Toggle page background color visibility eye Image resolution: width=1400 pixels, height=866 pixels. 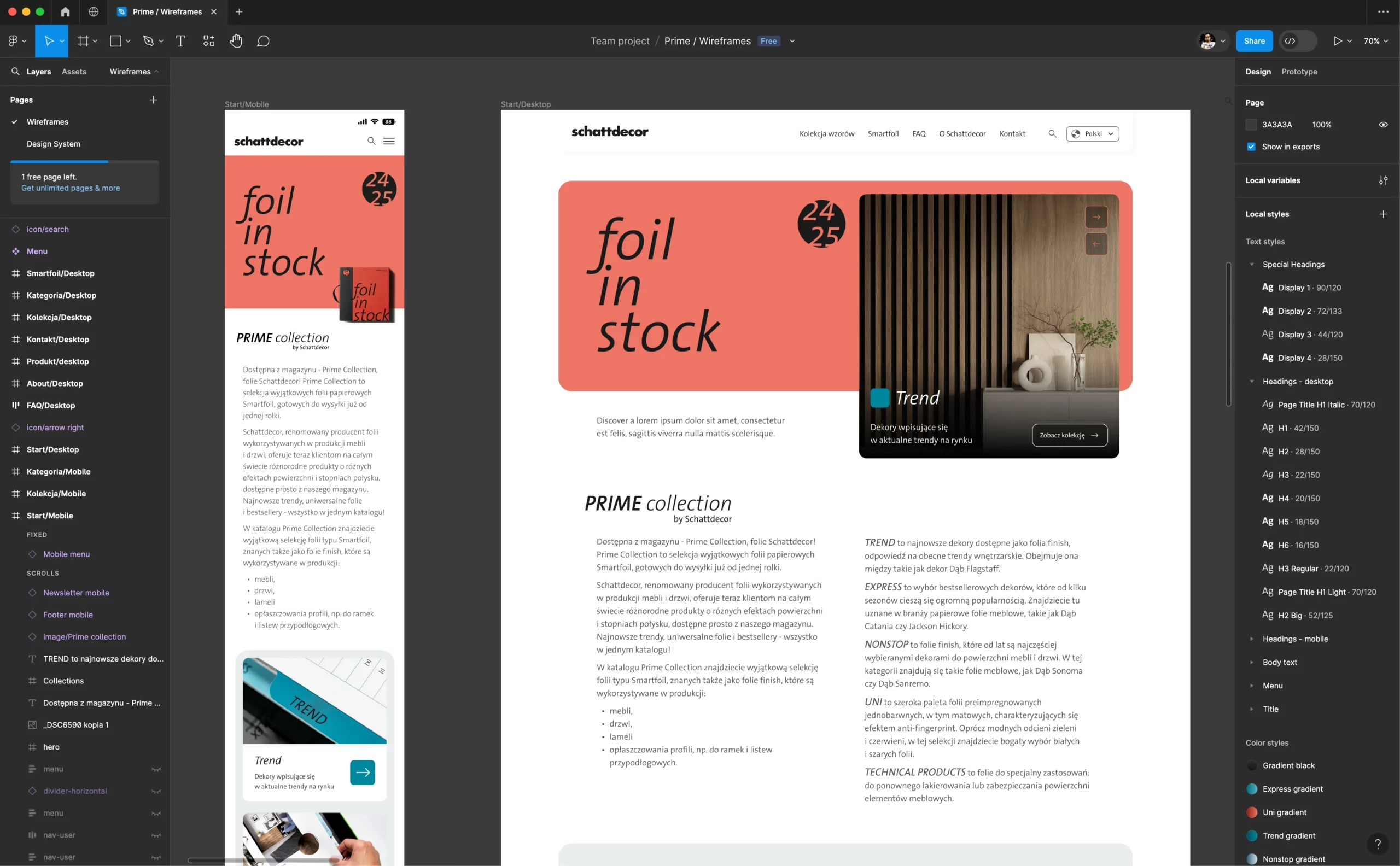point(1383,124)
